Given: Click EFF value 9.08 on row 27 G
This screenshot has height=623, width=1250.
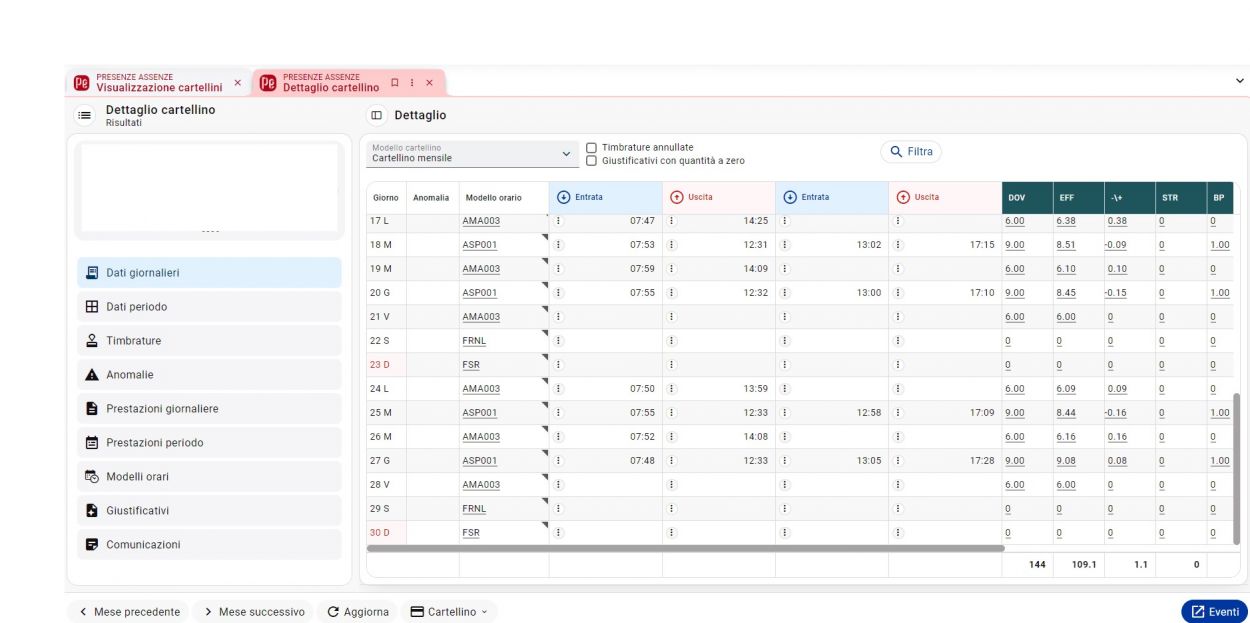Looking at the screenshot, I should 1066,461.
